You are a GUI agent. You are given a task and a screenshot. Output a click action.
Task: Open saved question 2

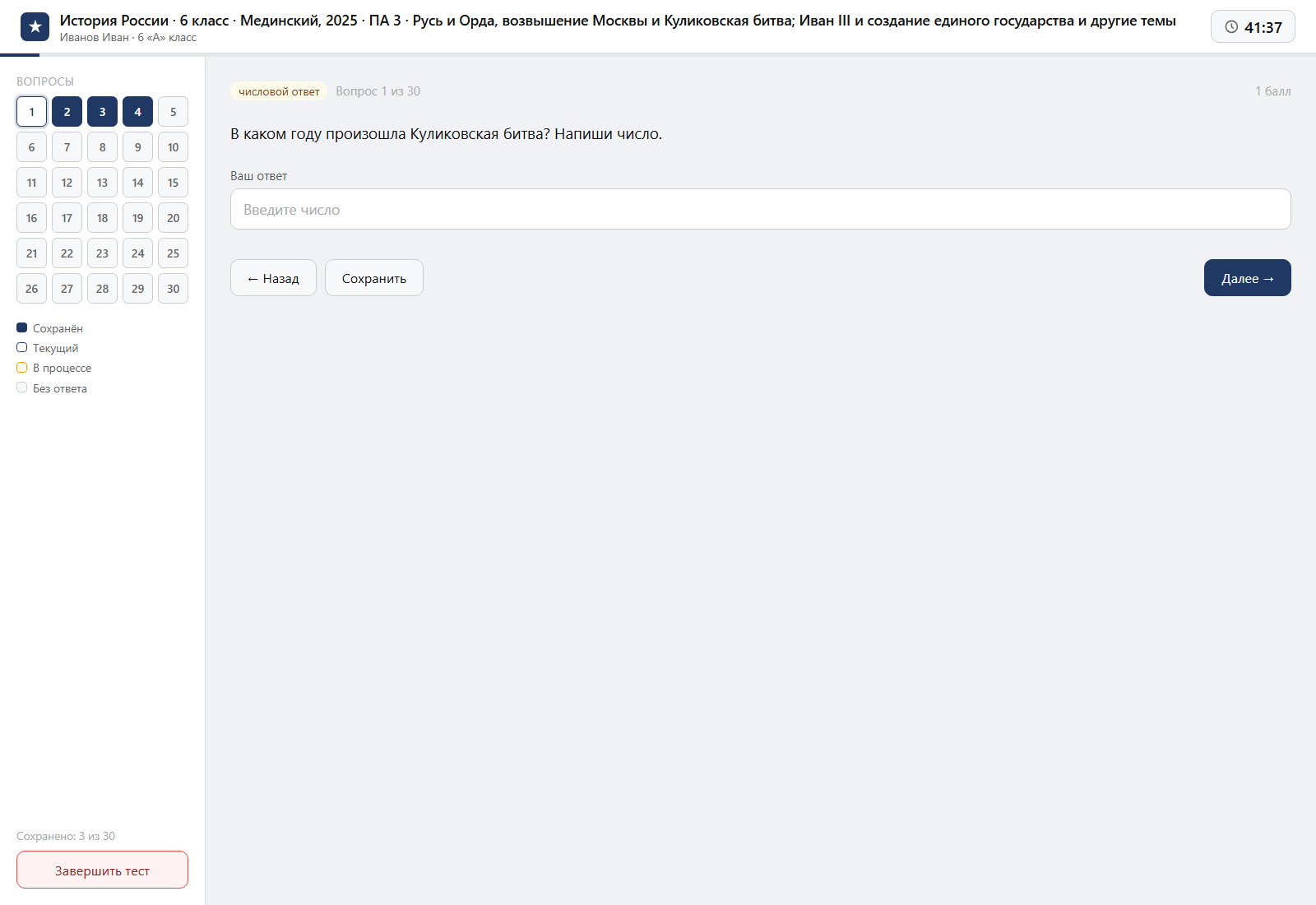click(67, 112)
